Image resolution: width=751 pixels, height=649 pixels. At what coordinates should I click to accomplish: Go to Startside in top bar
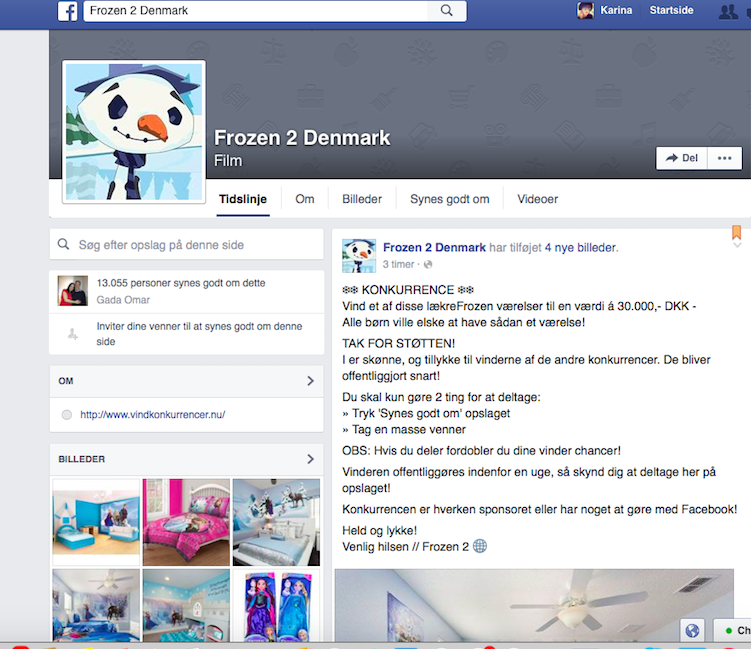coord(671,10)
